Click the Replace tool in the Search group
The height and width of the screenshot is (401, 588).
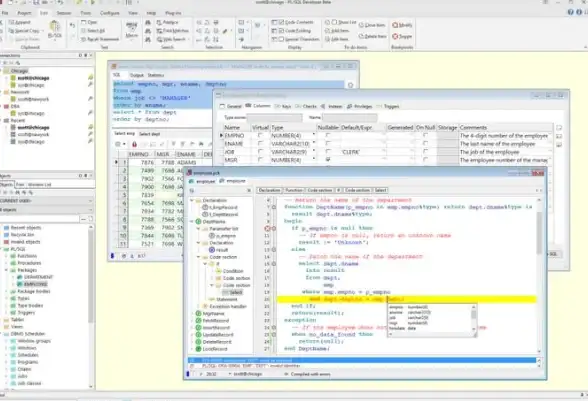coord(167,23)
